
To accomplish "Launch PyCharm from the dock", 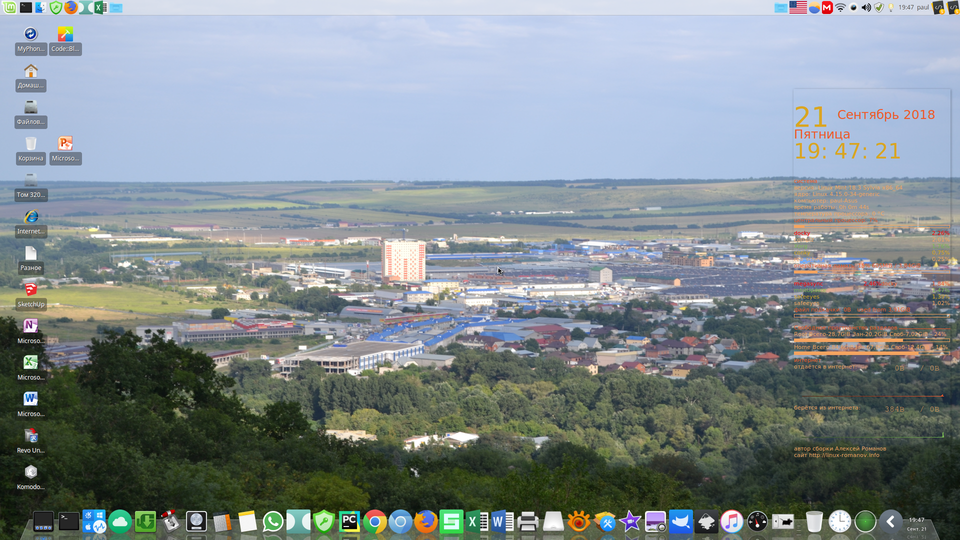I will tap(349, 521).
